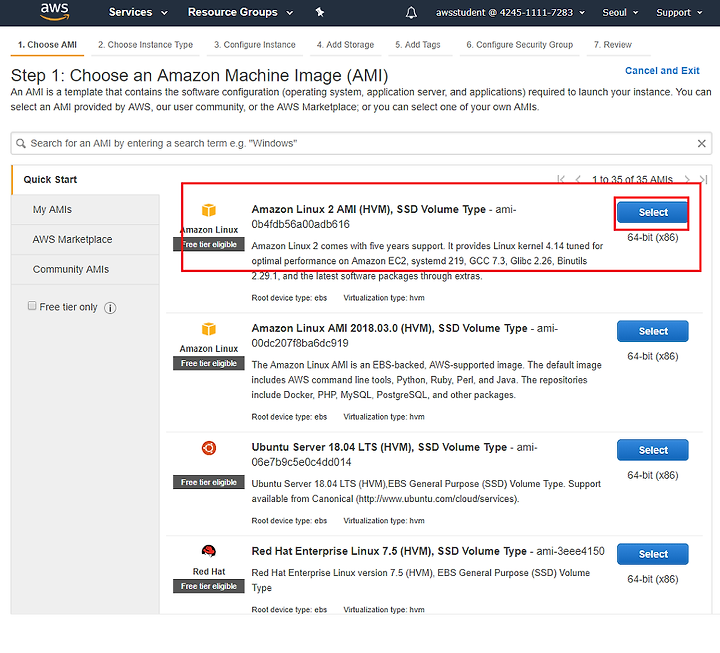Open the pin shortcuts star icon

coord(320,12)
